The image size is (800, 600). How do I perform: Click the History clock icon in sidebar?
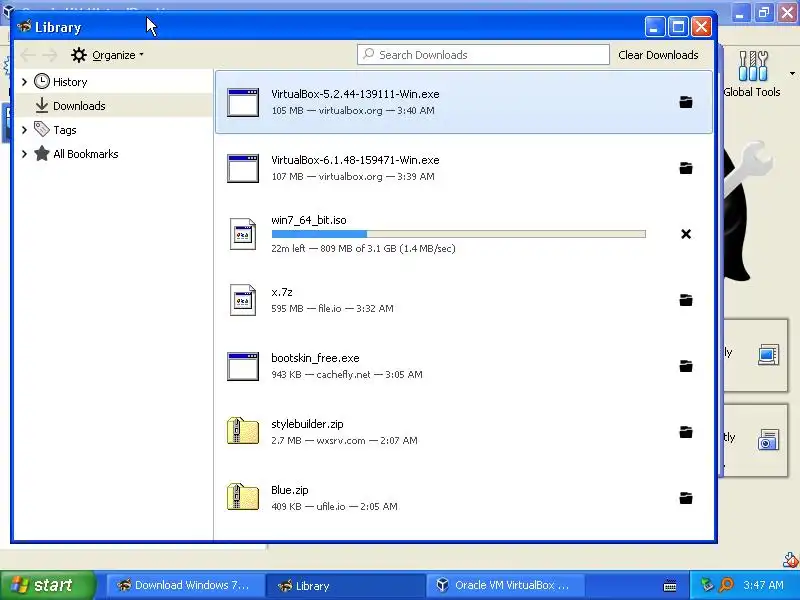[42, 82]
